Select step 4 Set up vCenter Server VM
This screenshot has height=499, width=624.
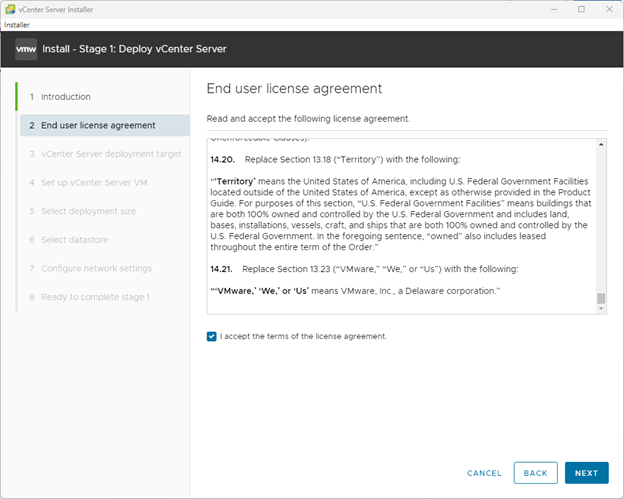point(105,183)
